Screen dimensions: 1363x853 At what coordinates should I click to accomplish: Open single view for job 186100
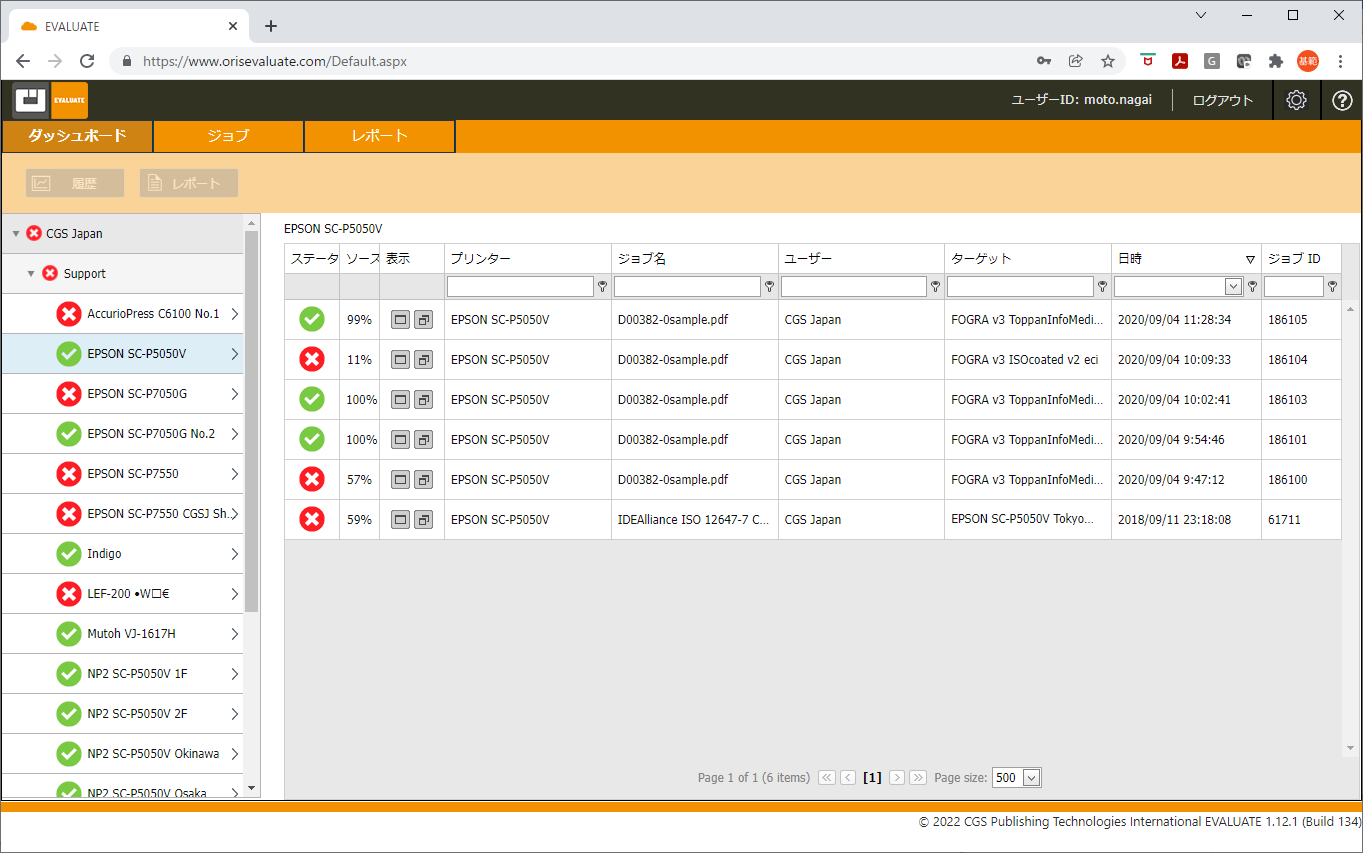pyautogui.click(x=401, y=480)
